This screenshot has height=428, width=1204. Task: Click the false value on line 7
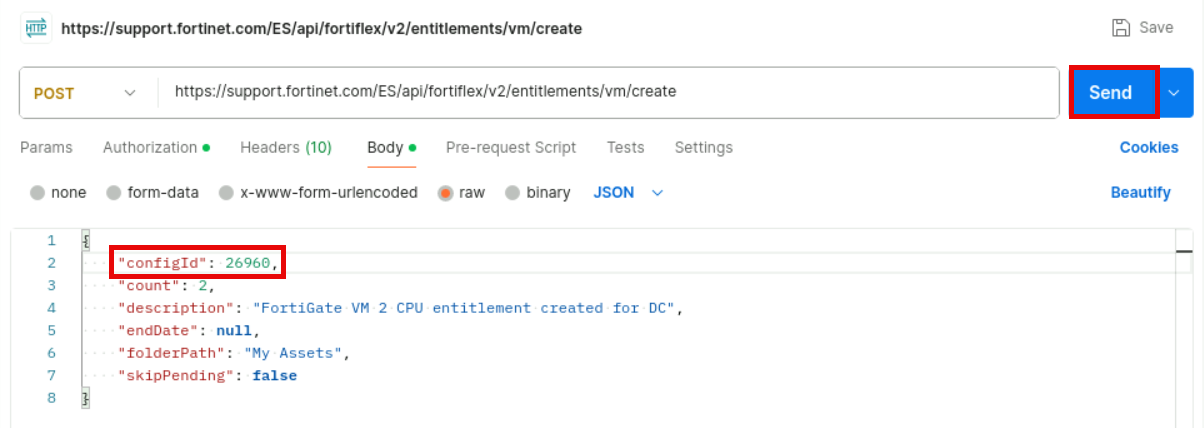[x=274, y=376]
